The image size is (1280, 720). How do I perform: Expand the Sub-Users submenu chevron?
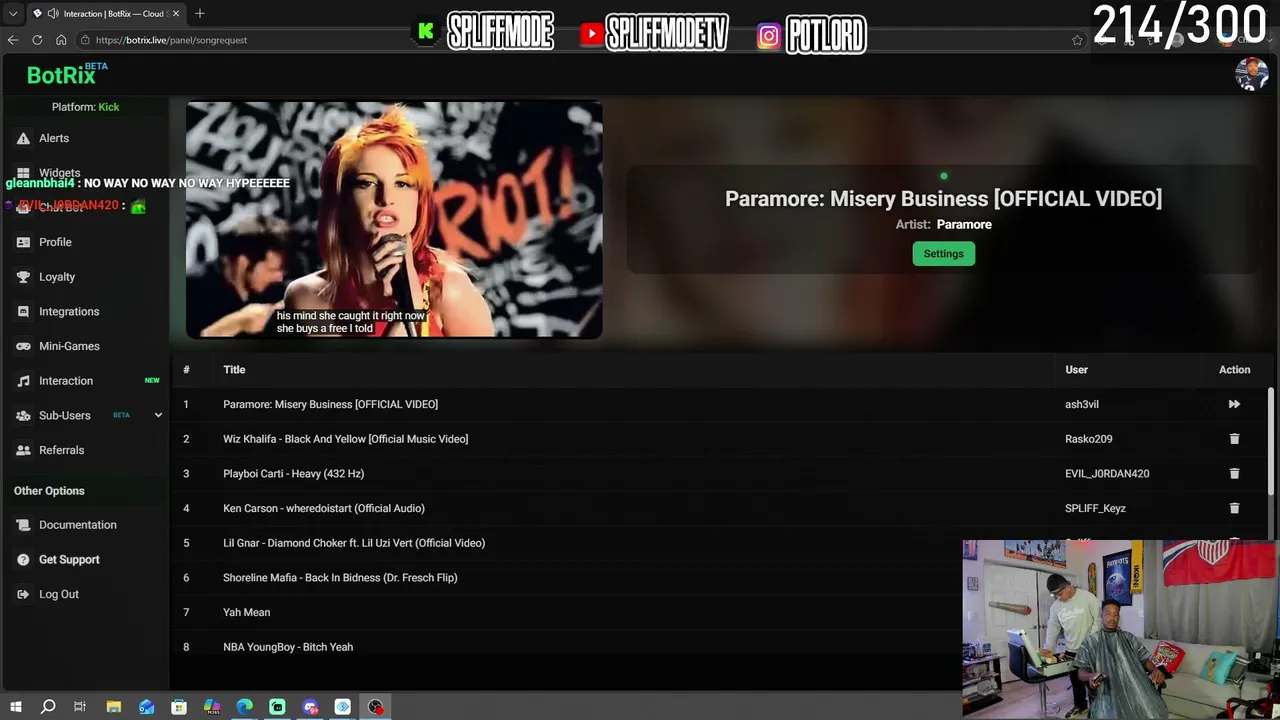click(158, 415)
